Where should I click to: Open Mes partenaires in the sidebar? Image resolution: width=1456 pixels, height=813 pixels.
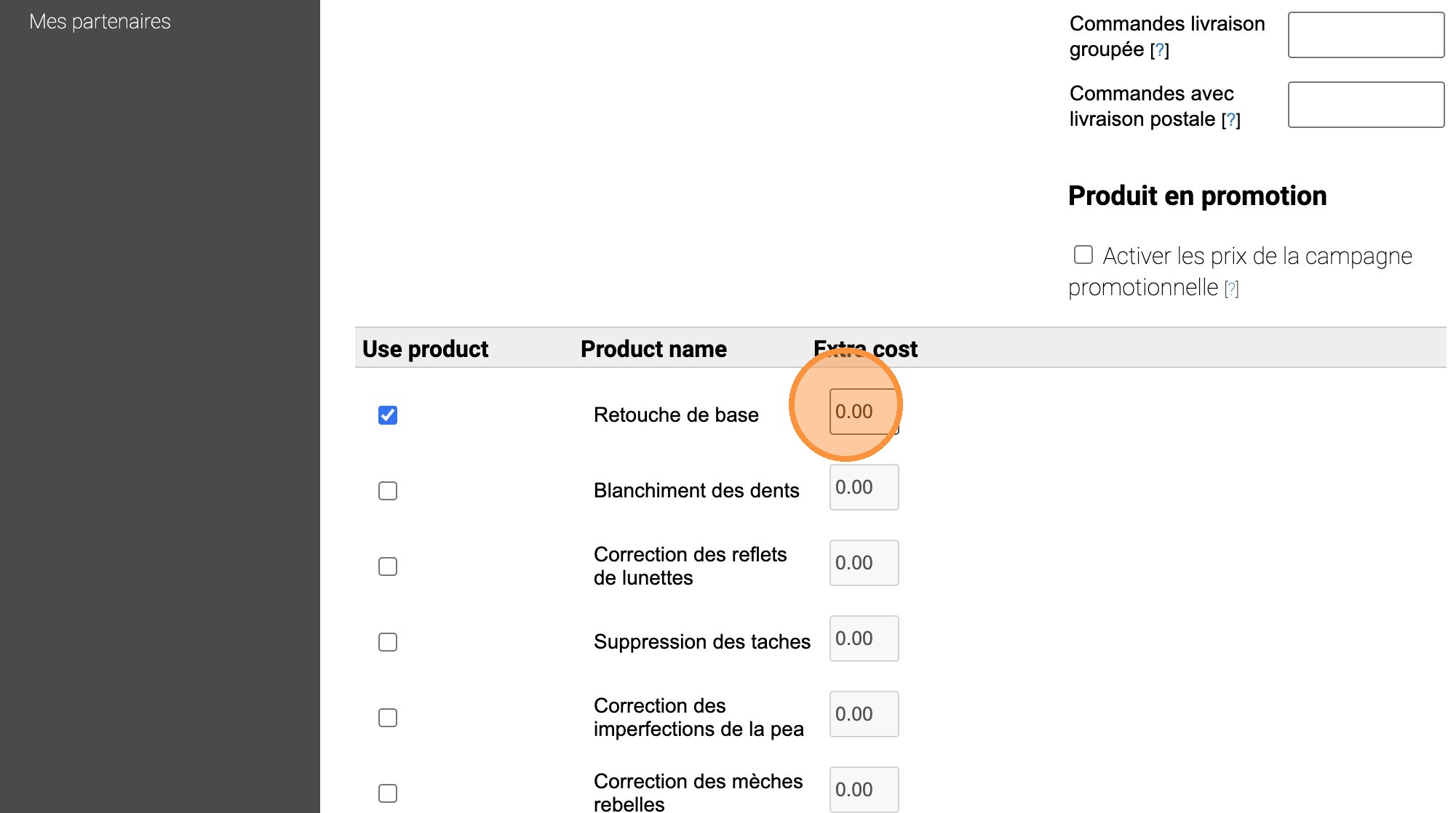(x=100, y=22)
